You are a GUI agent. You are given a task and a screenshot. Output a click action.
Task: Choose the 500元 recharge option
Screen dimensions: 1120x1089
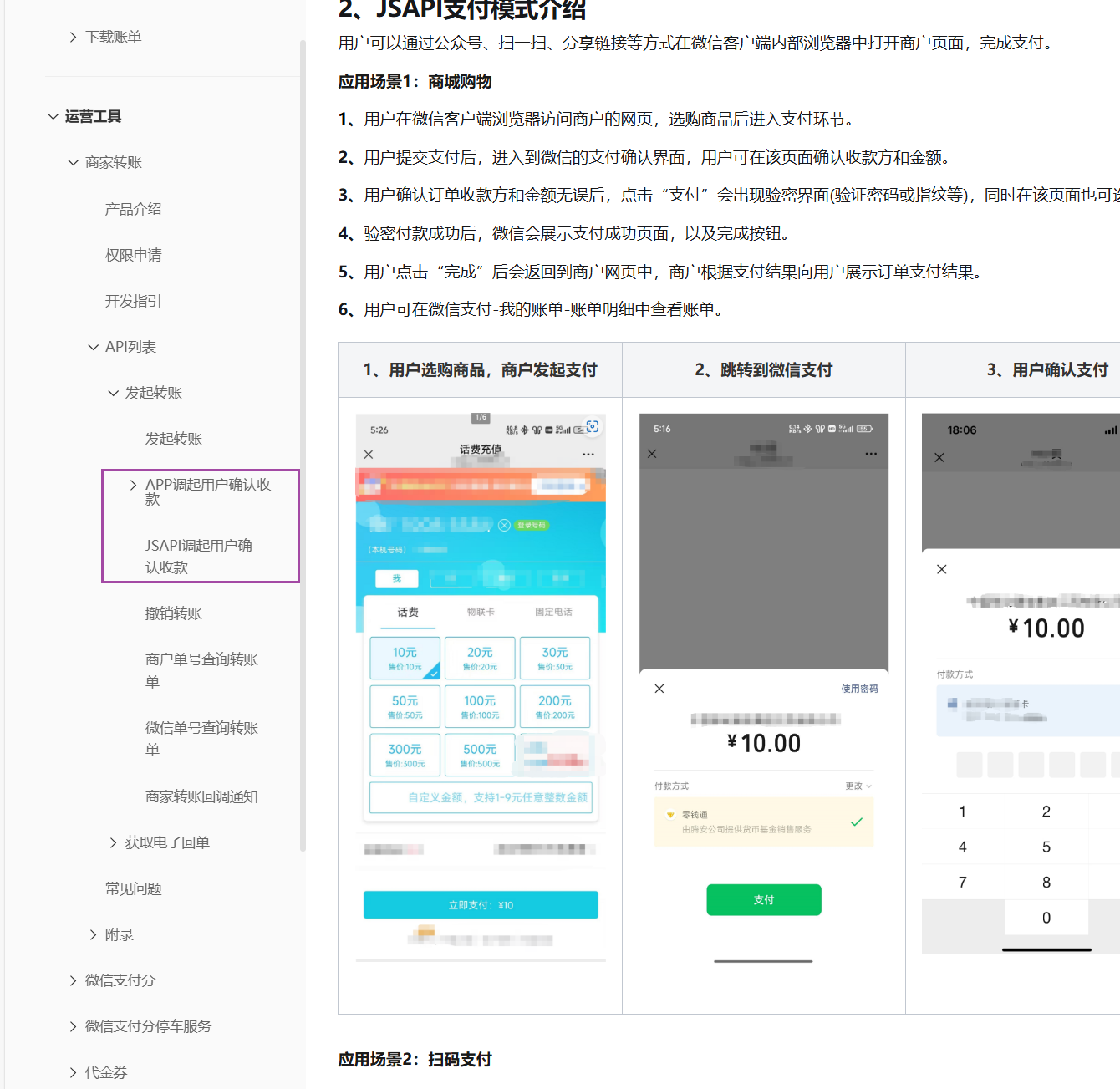point(480,756)
